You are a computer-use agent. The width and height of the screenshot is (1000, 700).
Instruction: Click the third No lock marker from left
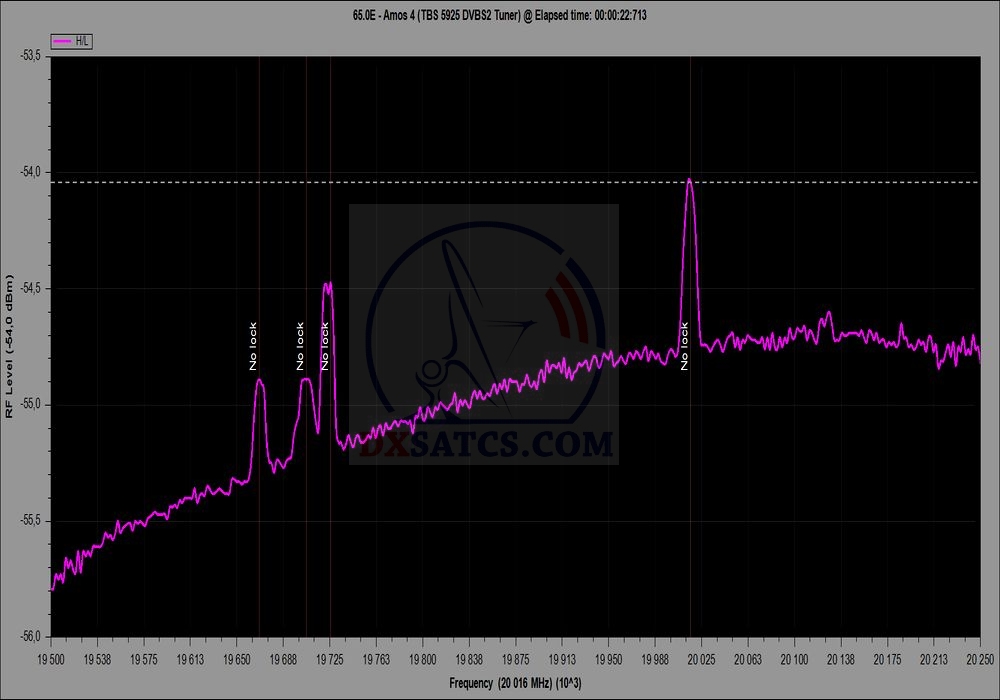324,346
